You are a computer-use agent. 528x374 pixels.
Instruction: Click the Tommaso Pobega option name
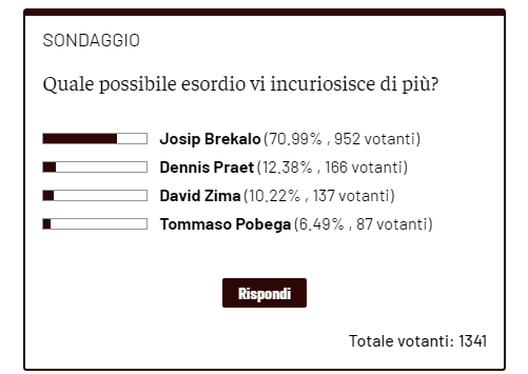click(x=225, y=224)
